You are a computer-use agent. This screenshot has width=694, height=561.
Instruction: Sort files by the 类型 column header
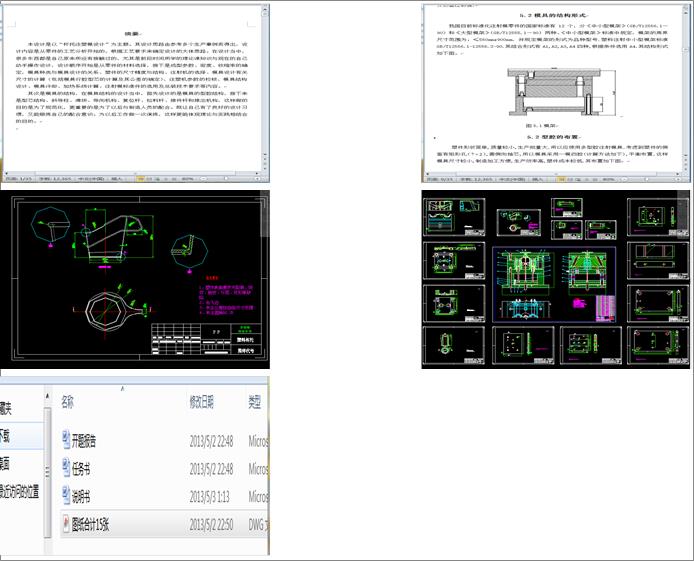tap(254, 402)
